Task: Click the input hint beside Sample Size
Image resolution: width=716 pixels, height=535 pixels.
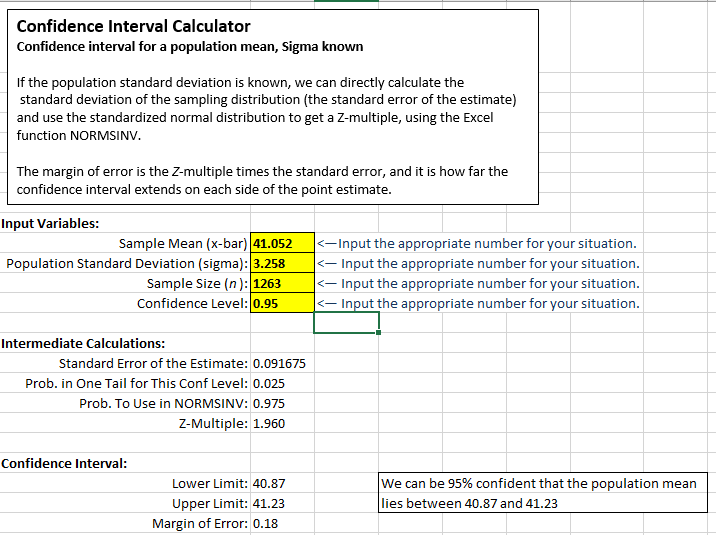Action: click(478, 284)
